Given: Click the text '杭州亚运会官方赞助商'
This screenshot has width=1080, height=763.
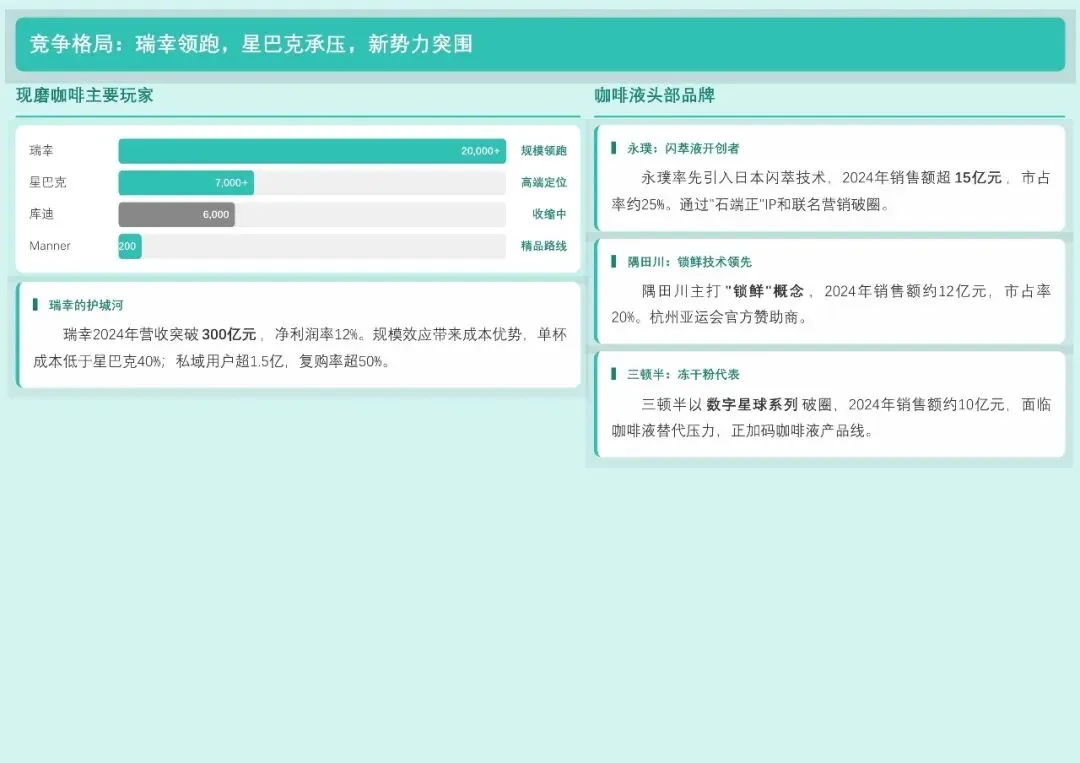Looking at the screenshot, I should click(x=724, y=317).
